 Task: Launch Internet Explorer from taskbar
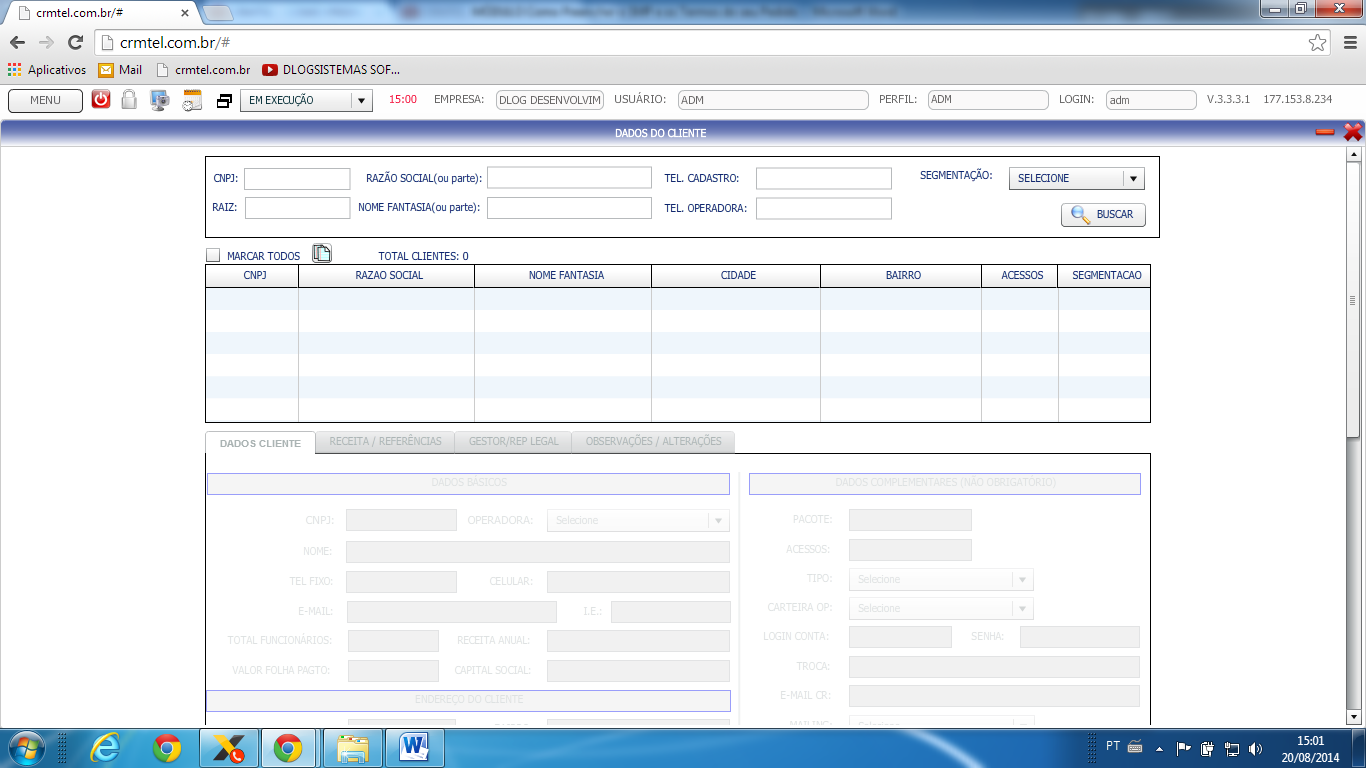coord(105,748)
